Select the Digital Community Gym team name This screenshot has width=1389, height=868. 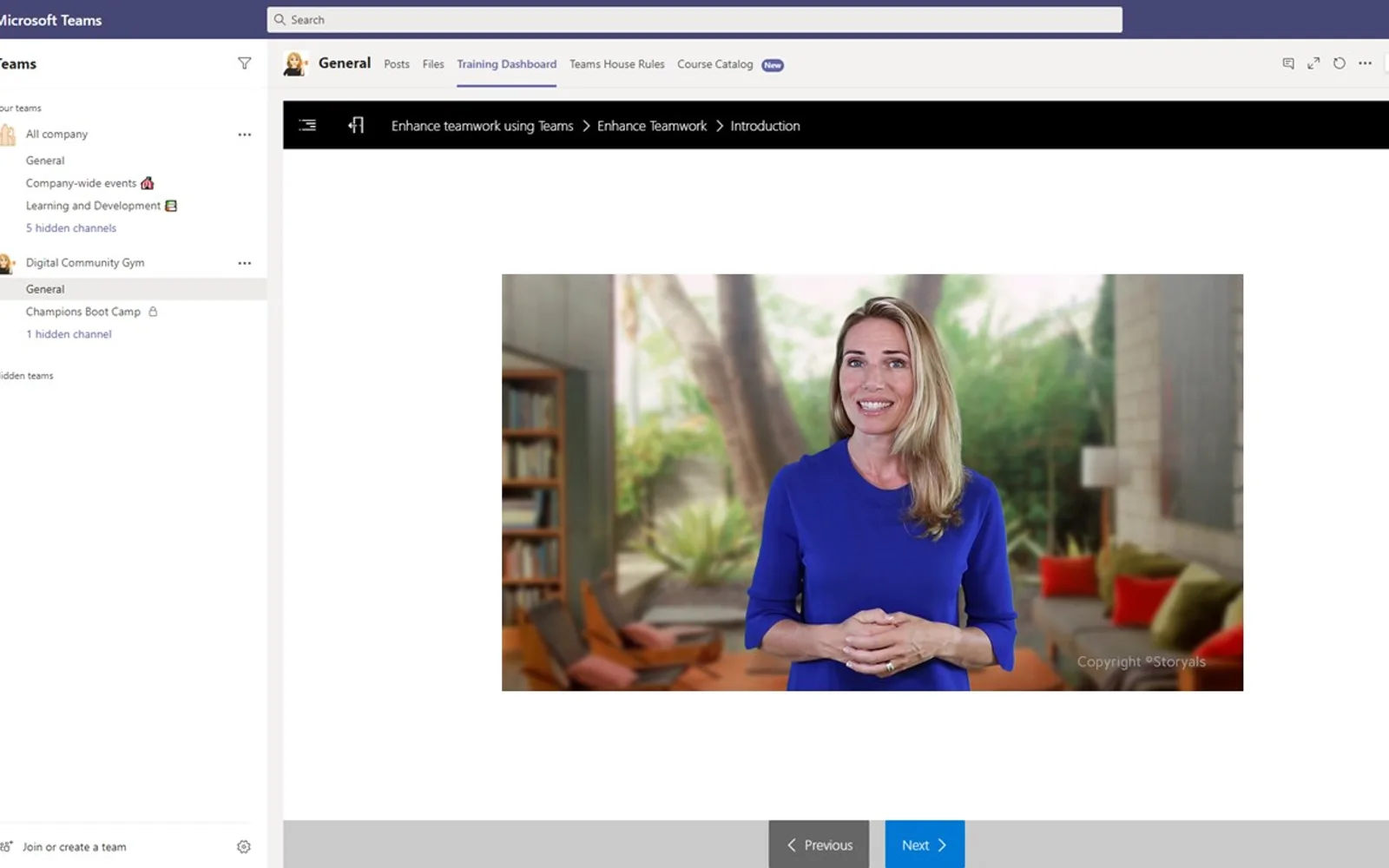coord(85,263)
